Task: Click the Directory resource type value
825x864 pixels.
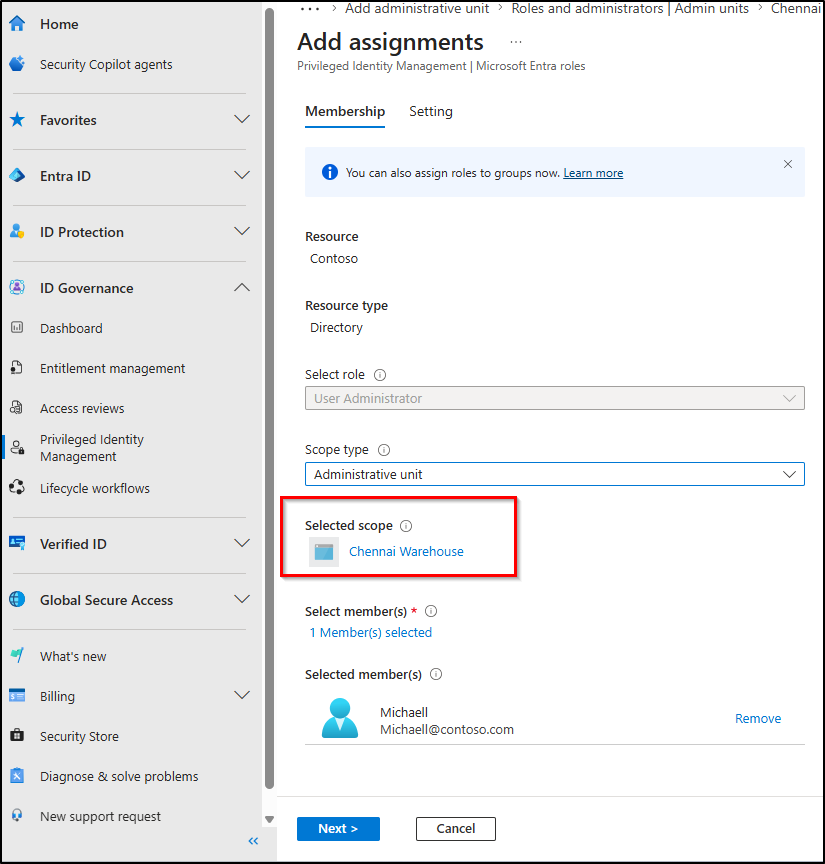Action: [336, 327]
